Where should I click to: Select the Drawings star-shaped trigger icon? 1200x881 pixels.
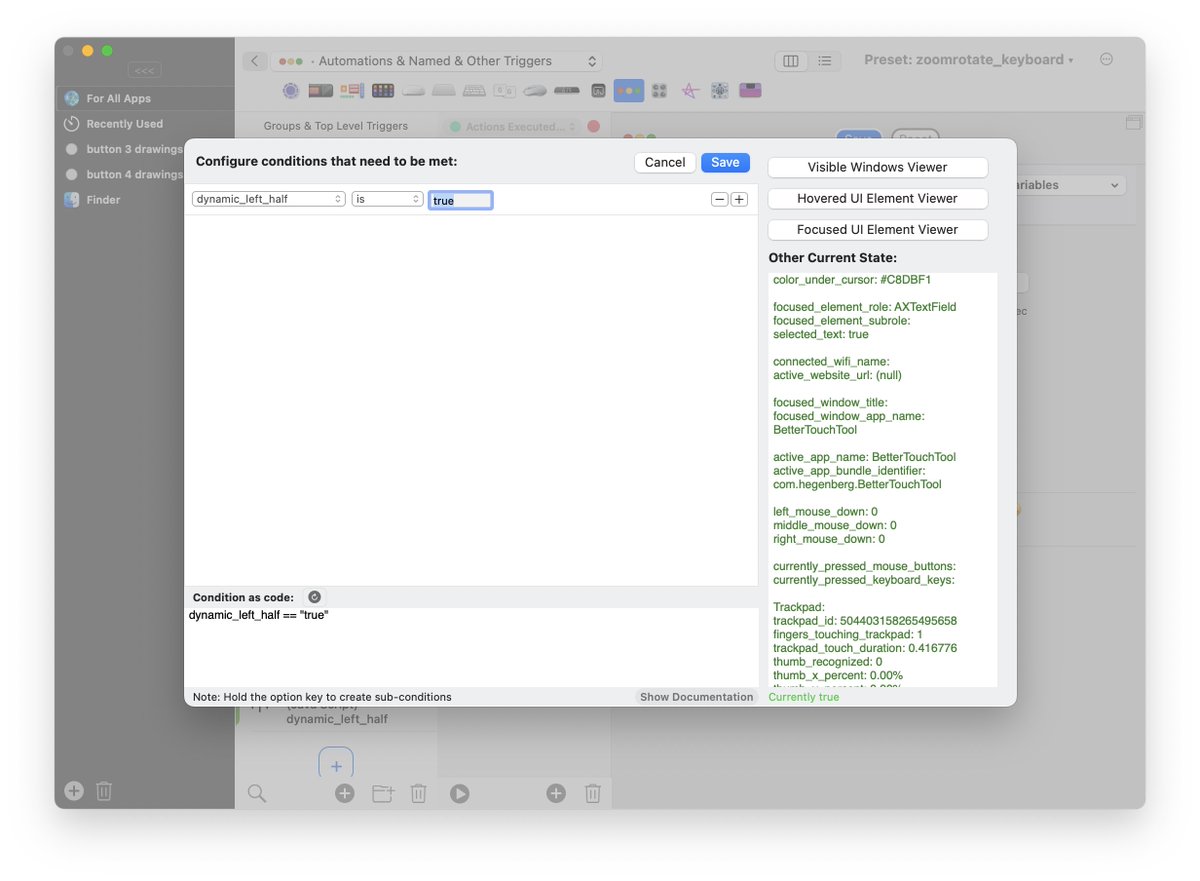690,90
